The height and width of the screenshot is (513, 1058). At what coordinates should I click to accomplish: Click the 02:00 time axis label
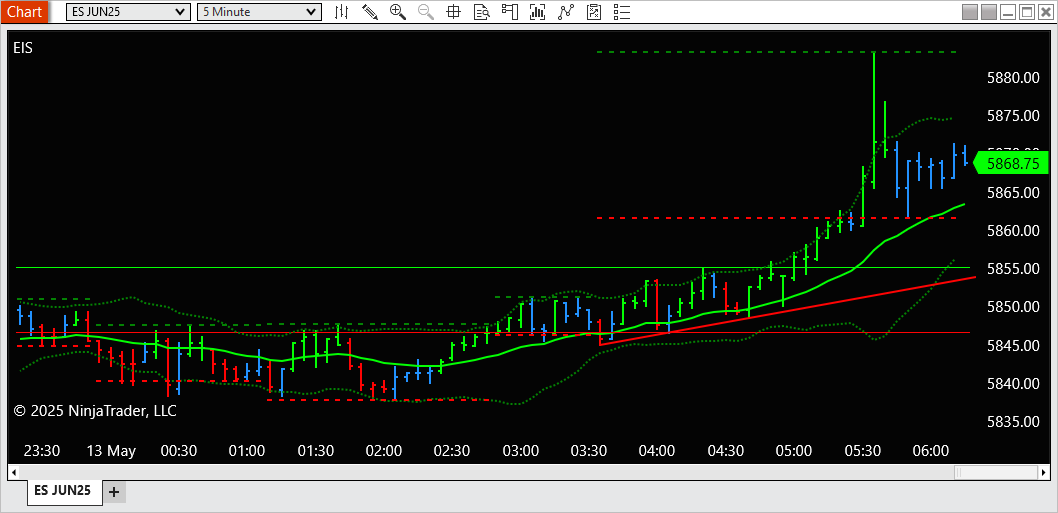[x=384, y=451]
